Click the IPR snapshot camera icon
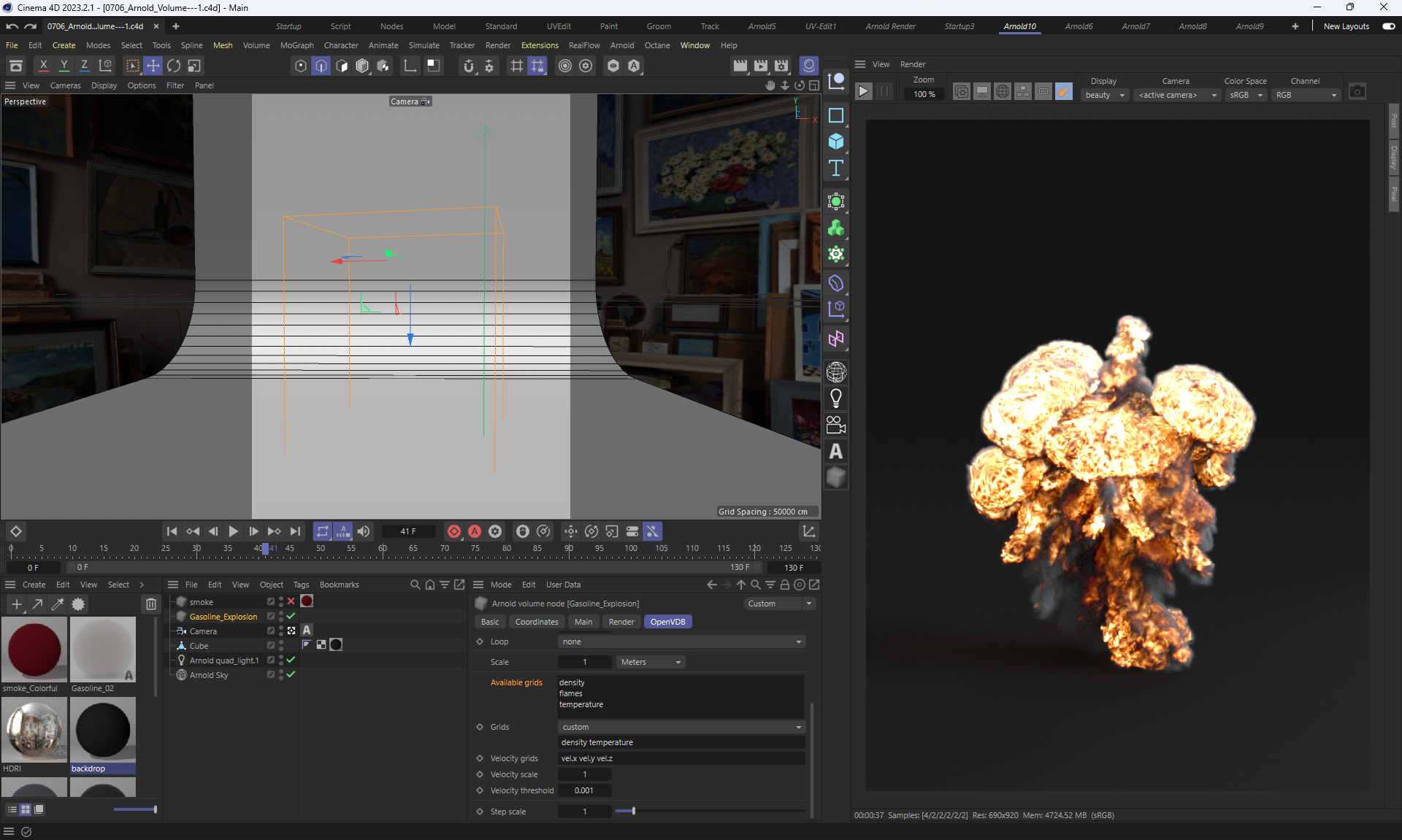Screen dimensions: 1402x840 [x=1357, y=91]
